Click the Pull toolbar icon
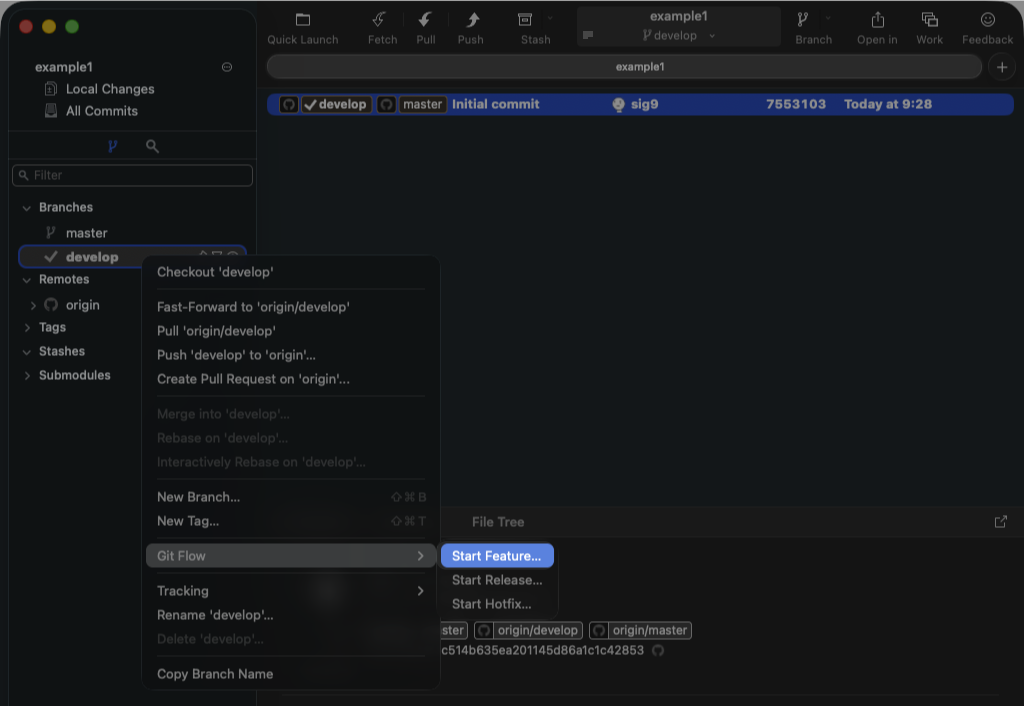 point(425,20)
